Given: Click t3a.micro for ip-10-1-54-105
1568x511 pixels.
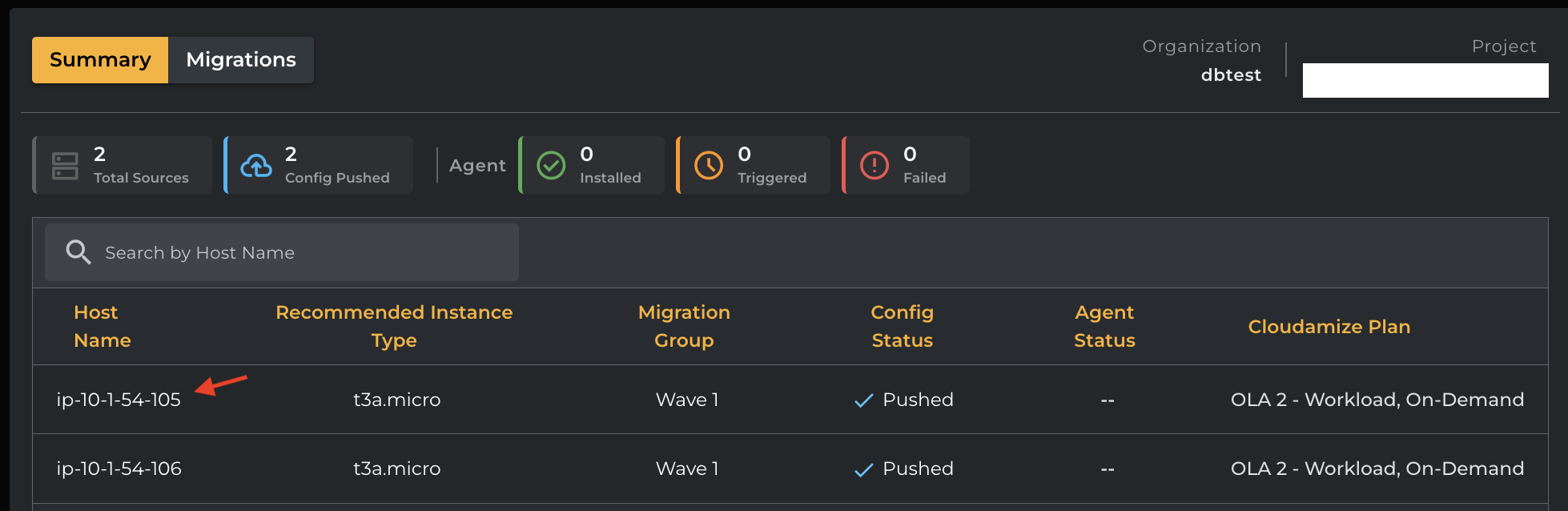Looking at the screenshot, I should coord(397,400).
